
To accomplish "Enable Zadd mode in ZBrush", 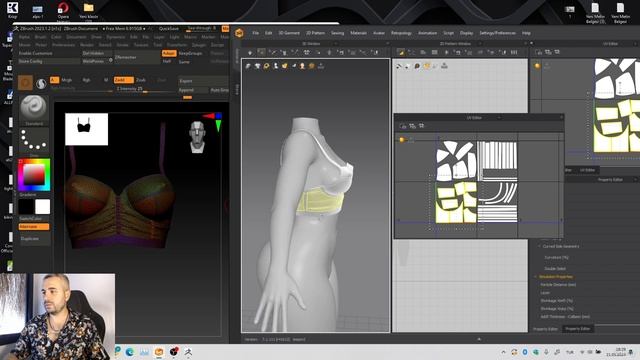I will coord(124,80).
